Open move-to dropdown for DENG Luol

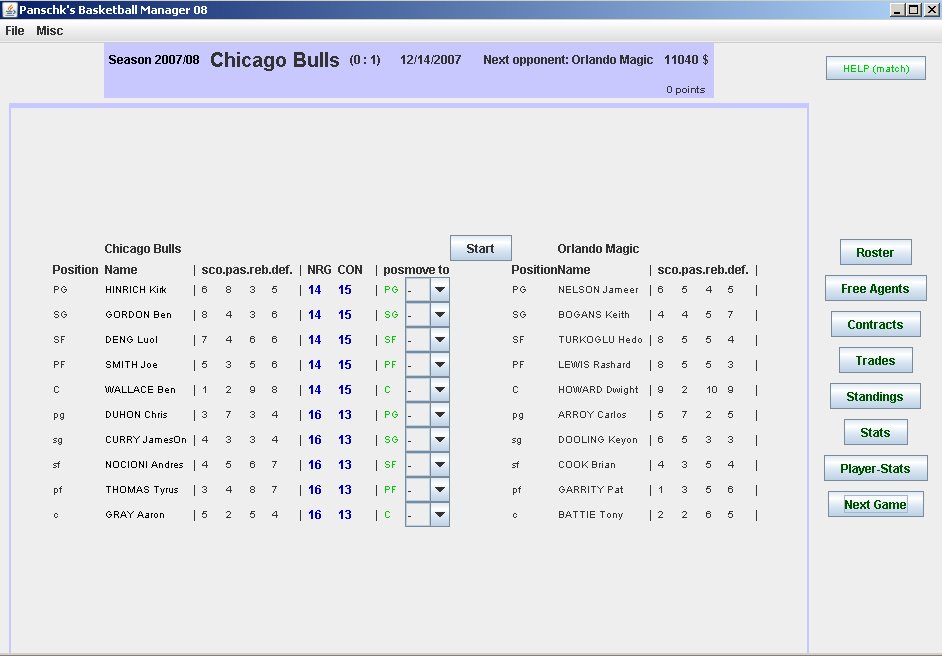pyautogui.click(x=440, y=339)
